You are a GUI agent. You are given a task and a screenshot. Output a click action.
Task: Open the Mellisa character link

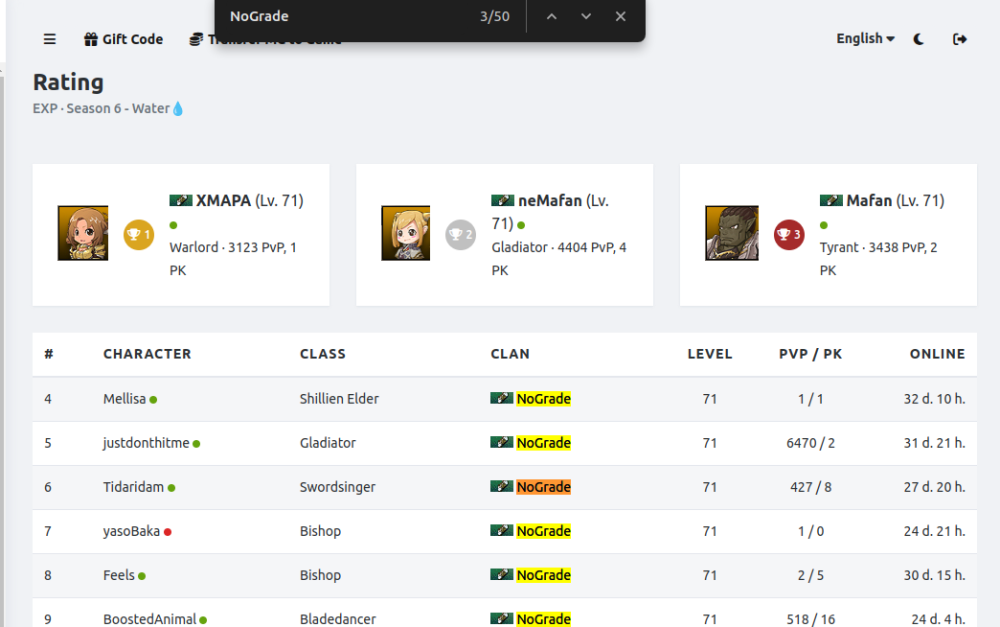pos(124,399)
